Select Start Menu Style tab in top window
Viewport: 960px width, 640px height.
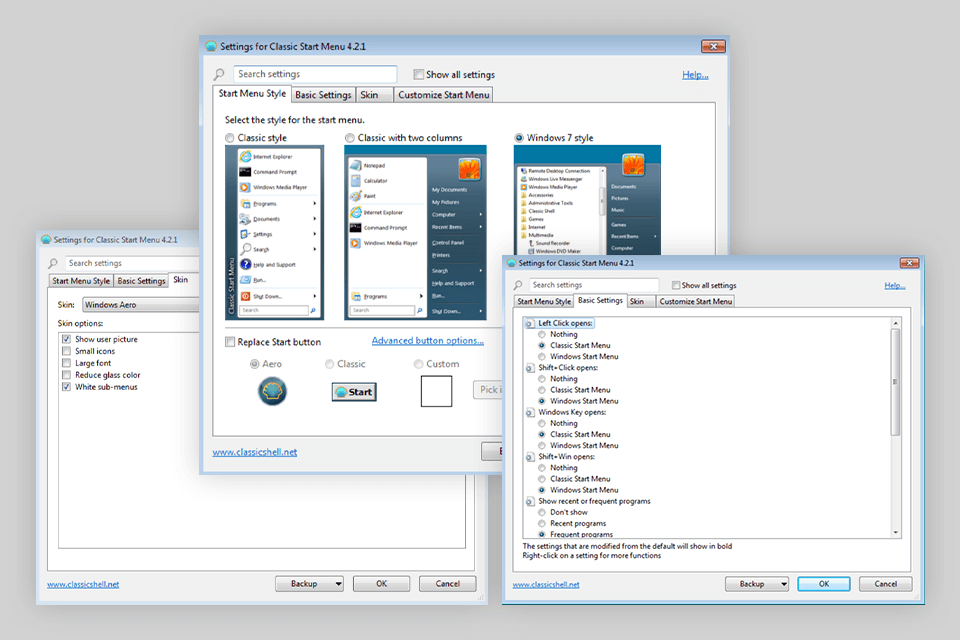252,94
